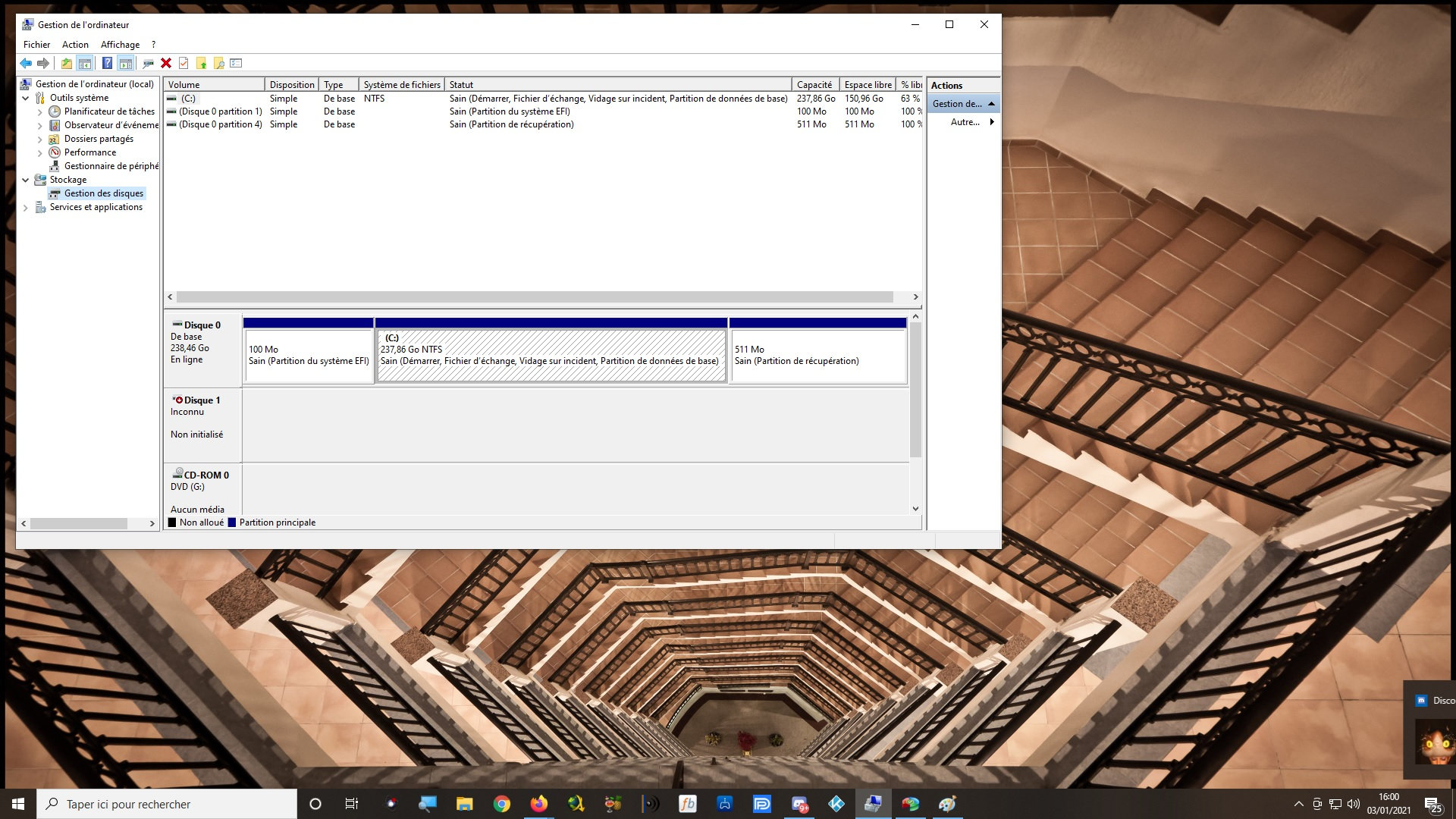Image resolution: width=1456 pixels, height=819 pixels.
Task: Click the checklist settings toolbar icon
Action: coord(236,64)
